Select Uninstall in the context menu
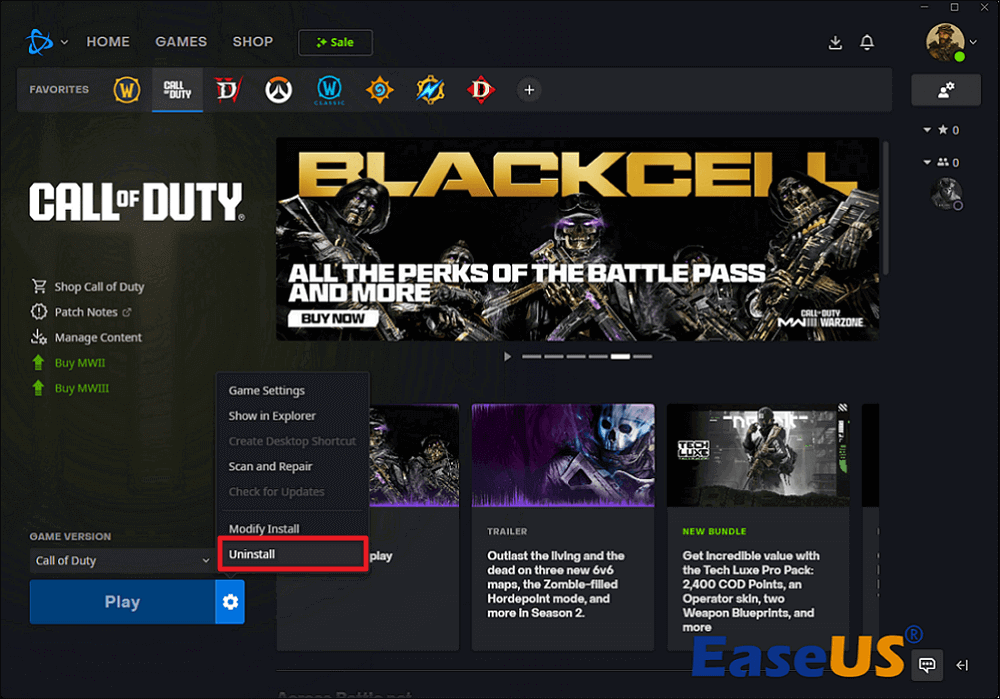Image resolution: width=1000 pixels, height=699 pixels. [292, 553]
